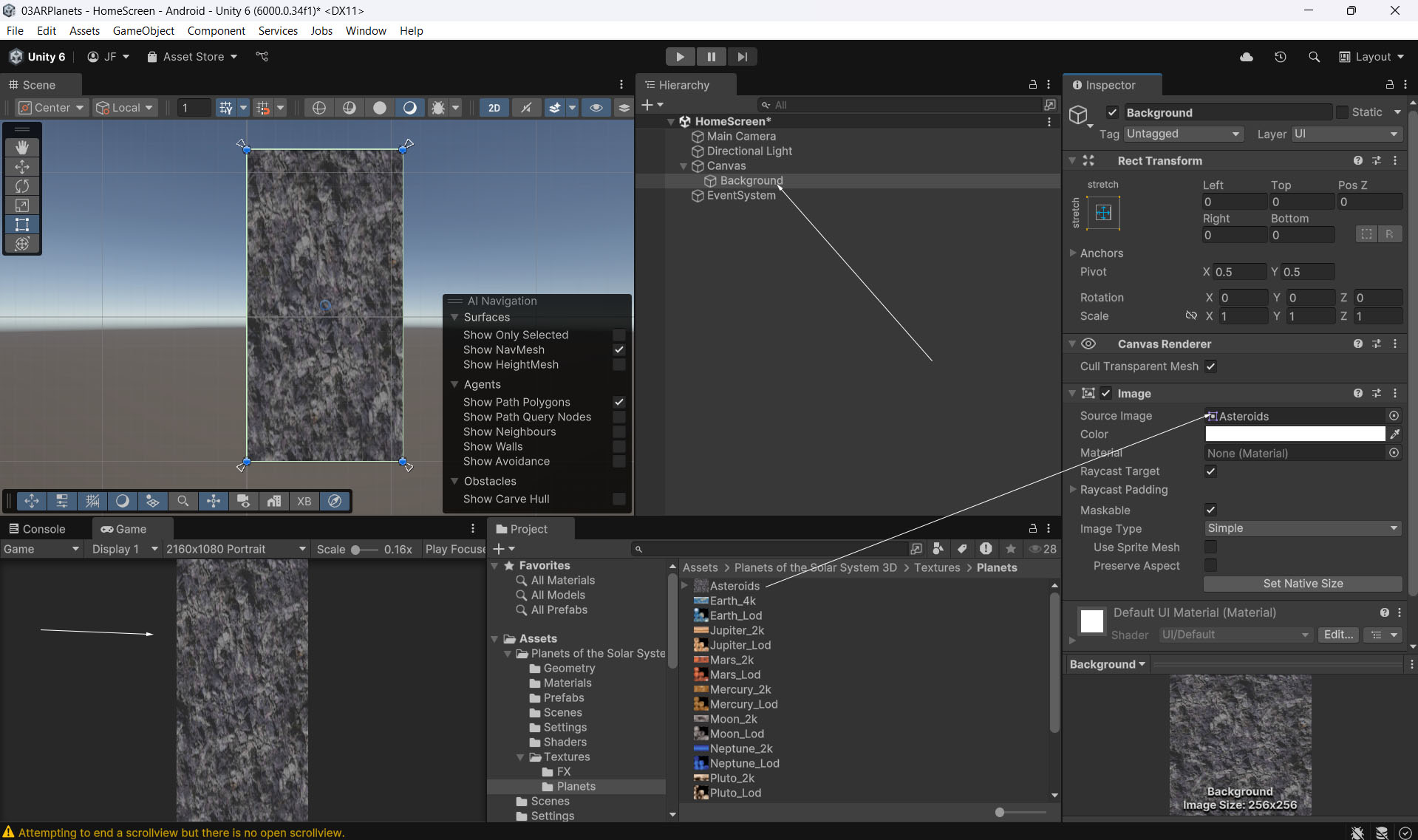Enable the Preserve Aspect checkbox
This screenshot has width=1418, height=840.
coord(1210,566)
